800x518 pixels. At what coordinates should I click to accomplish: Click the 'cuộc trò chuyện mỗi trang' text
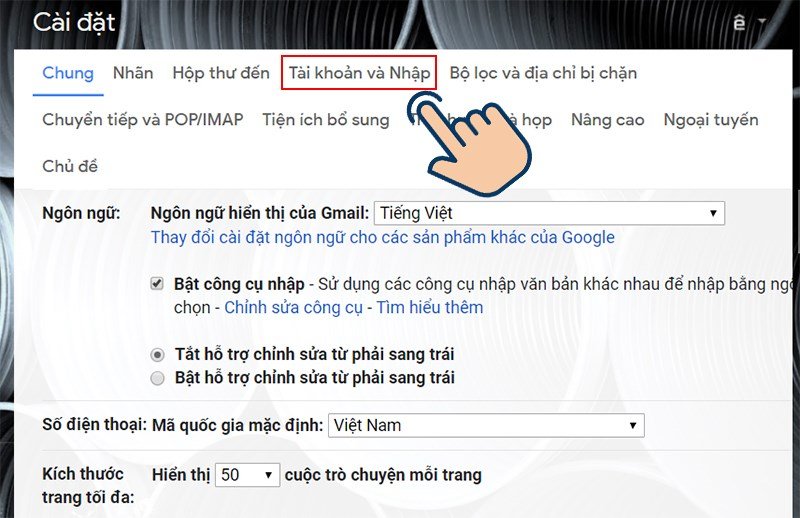[x=383, y=475]
